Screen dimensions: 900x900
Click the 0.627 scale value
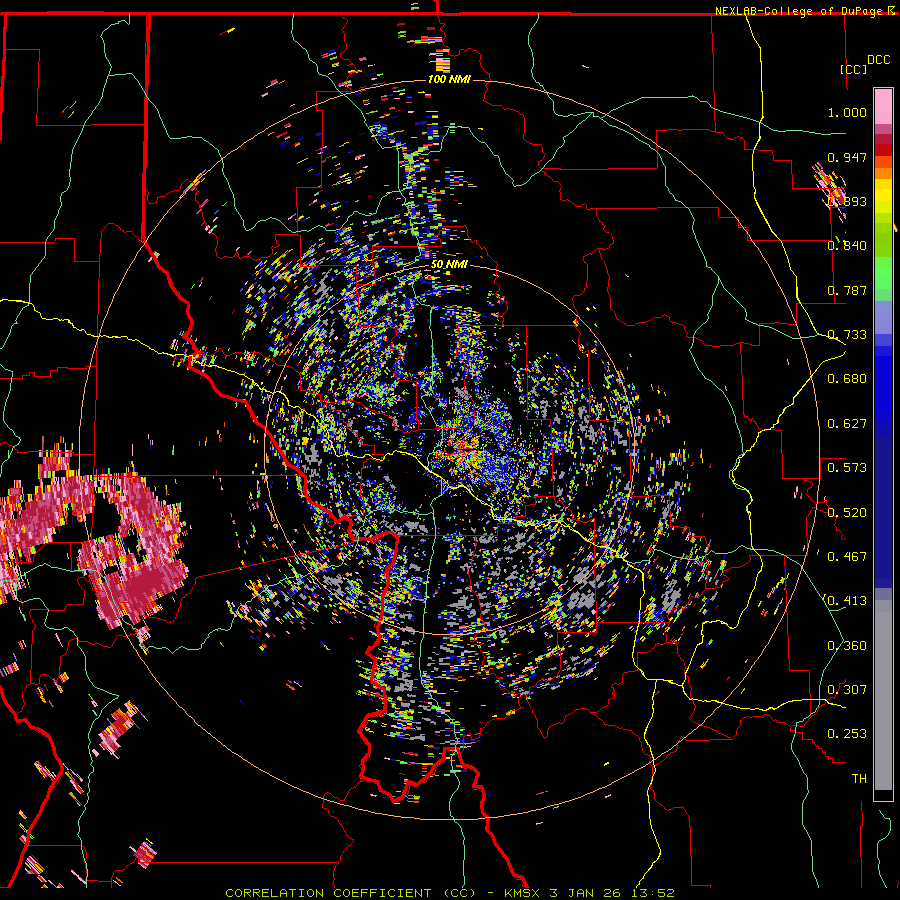847,424
